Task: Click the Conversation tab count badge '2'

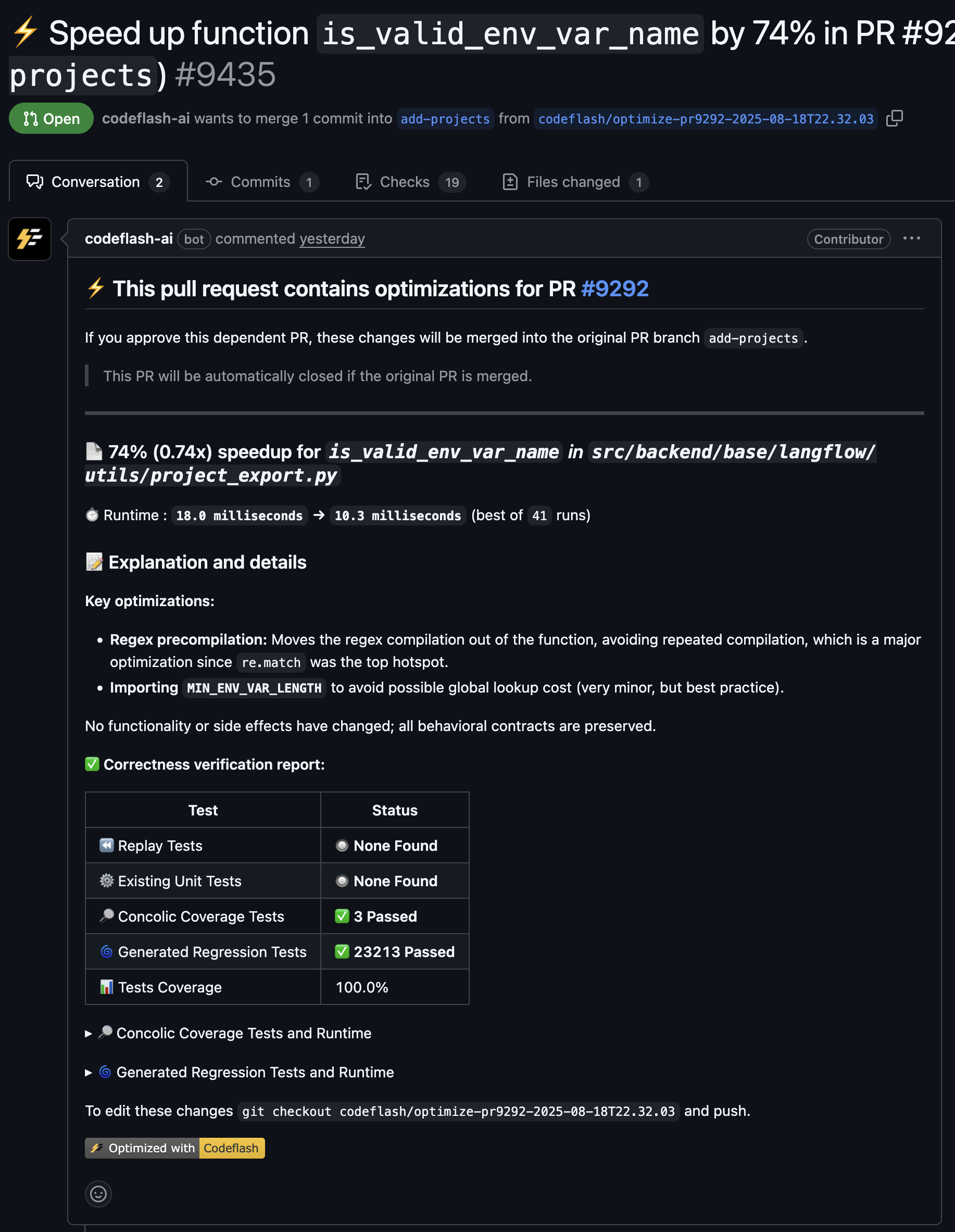Action: [x=159, y=182]
